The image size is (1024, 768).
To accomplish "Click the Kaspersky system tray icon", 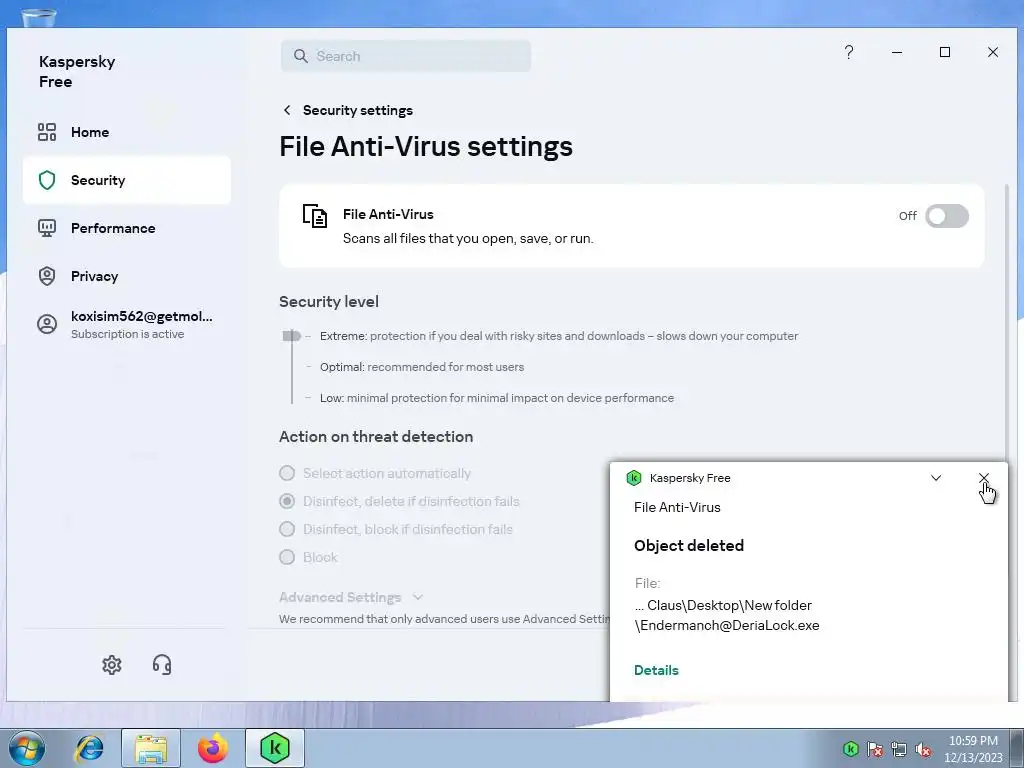I will pos(850,748).
